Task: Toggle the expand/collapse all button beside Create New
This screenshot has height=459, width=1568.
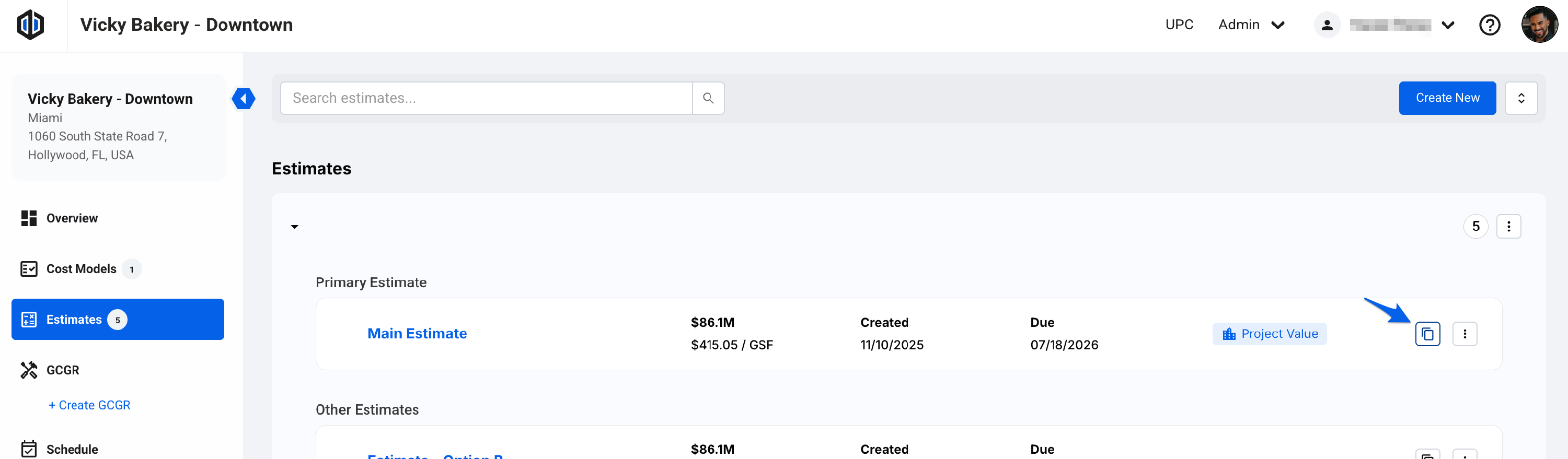Action: (x=1520, y=98)
